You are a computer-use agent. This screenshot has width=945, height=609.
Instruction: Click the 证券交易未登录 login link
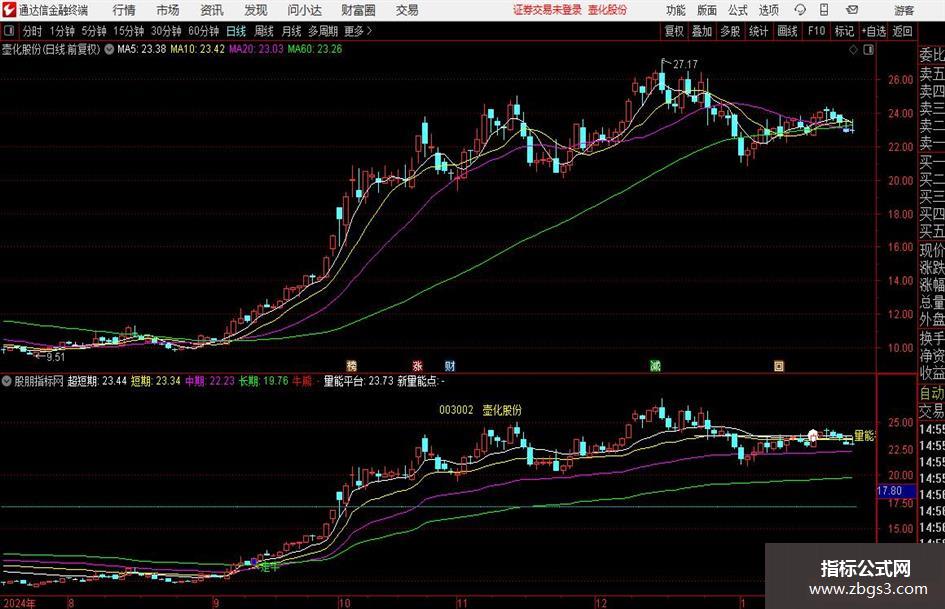(x=547, y=10)
